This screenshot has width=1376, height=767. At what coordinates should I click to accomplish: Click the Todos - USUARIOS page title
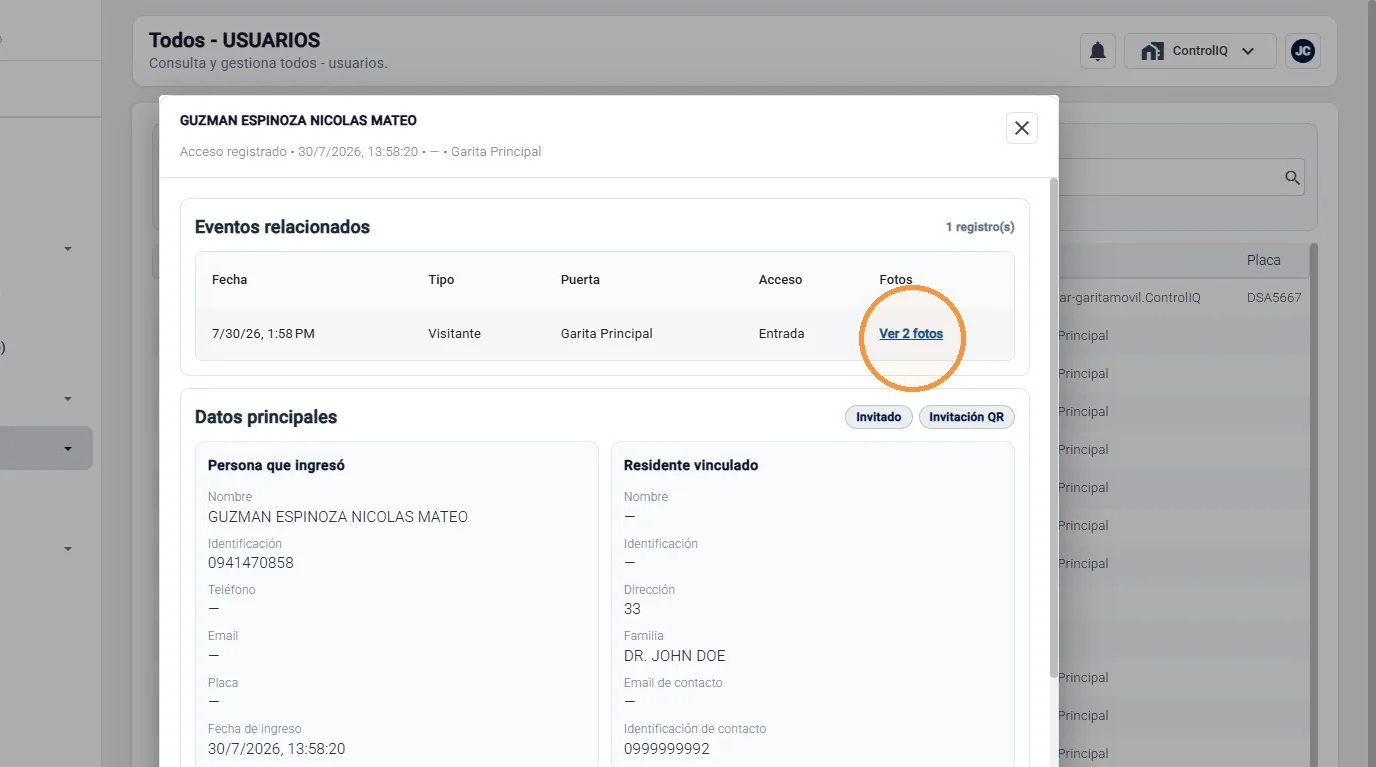[234, 41]
